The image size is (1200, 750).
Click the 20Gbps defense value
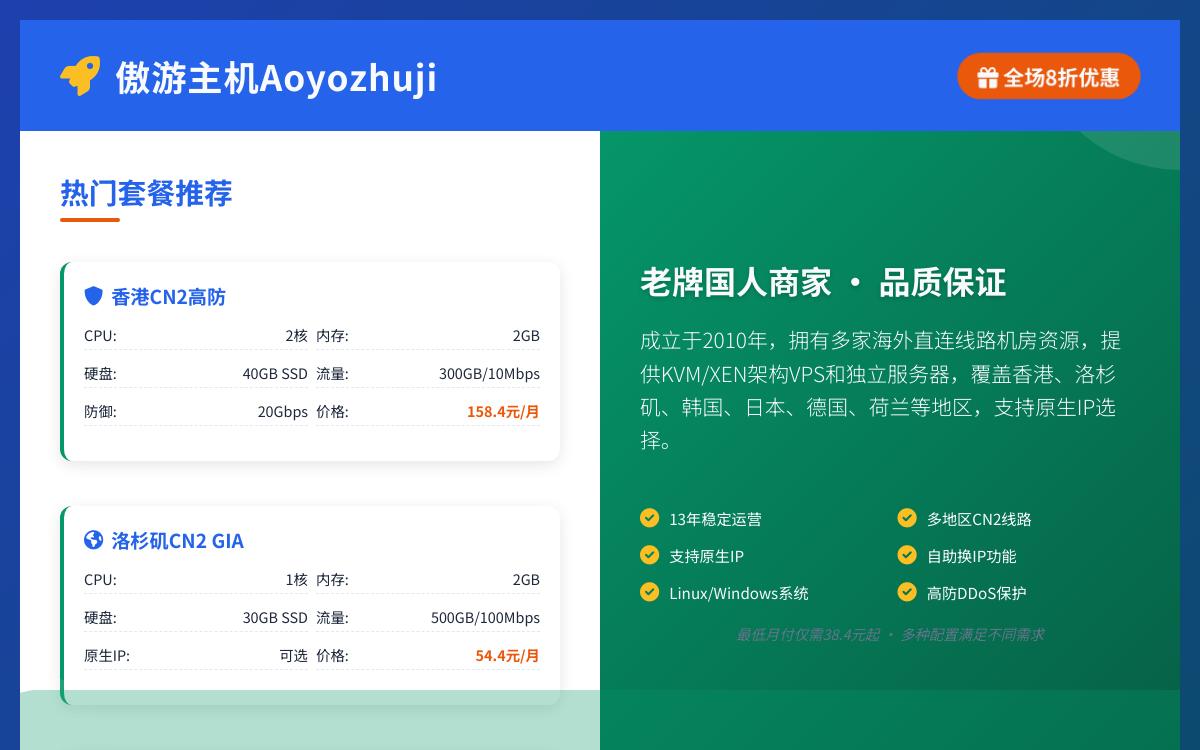(x=283, y=412)
